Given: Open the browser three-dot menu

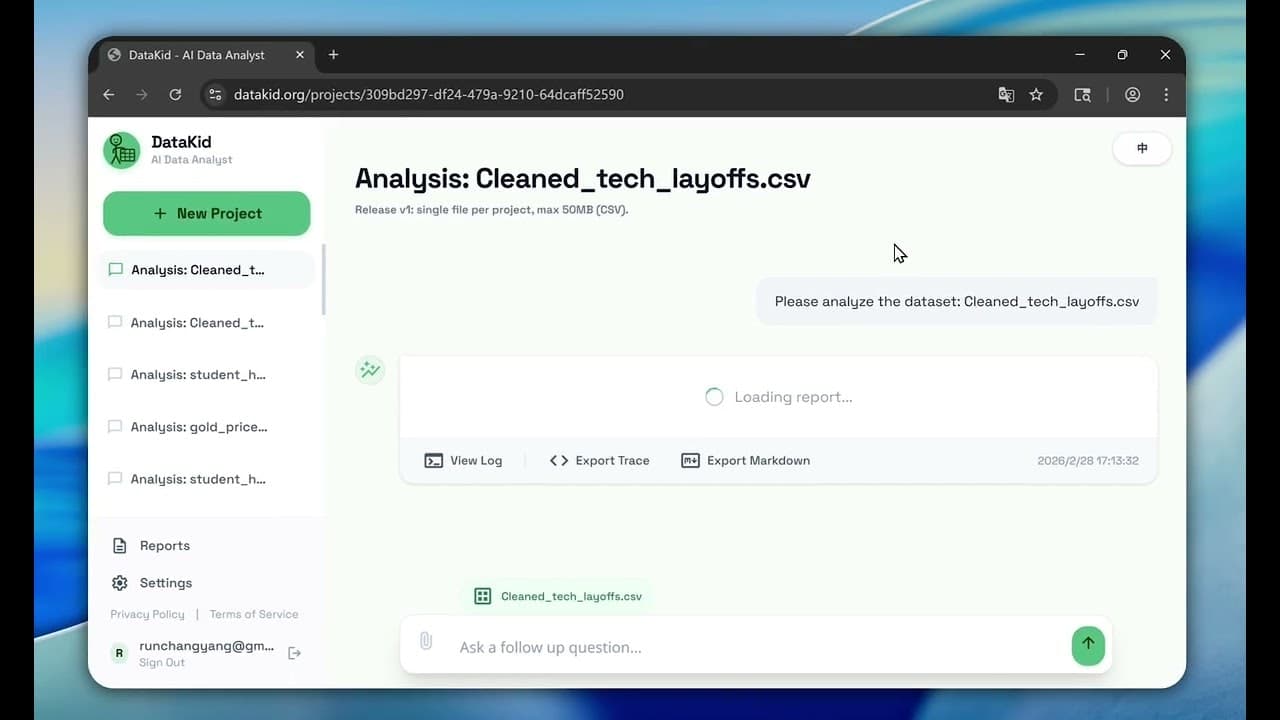Looking at the screenshot, I should pos(1166,94).
